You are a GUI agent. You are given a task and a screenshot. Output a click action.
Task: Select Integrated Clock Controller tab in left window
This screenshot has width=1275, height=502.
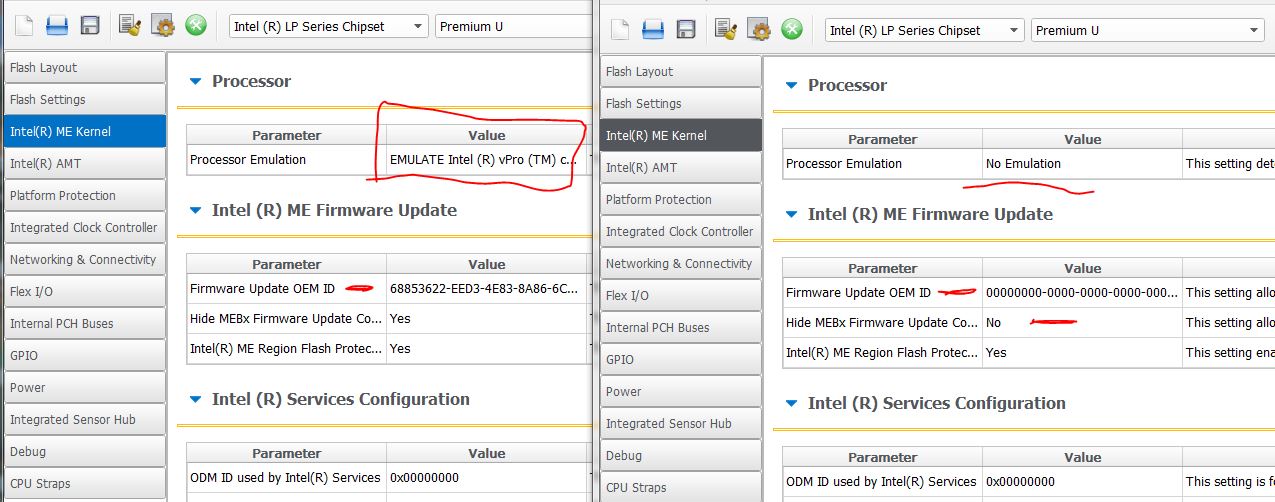click(x=84, y=228)
